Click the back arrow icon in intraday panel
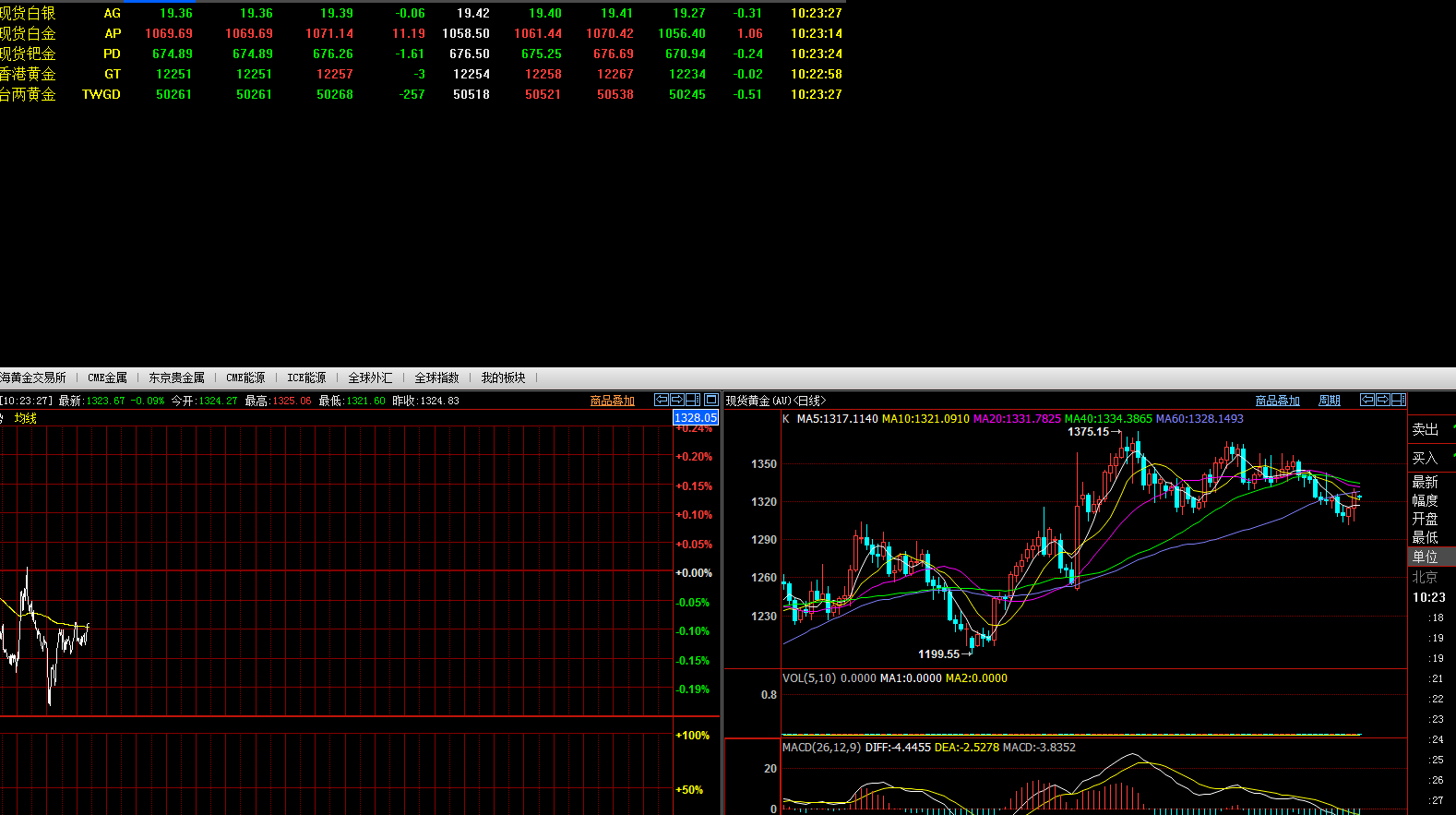Viewport: 1456px width, 815px height. (x=661, y=400)
